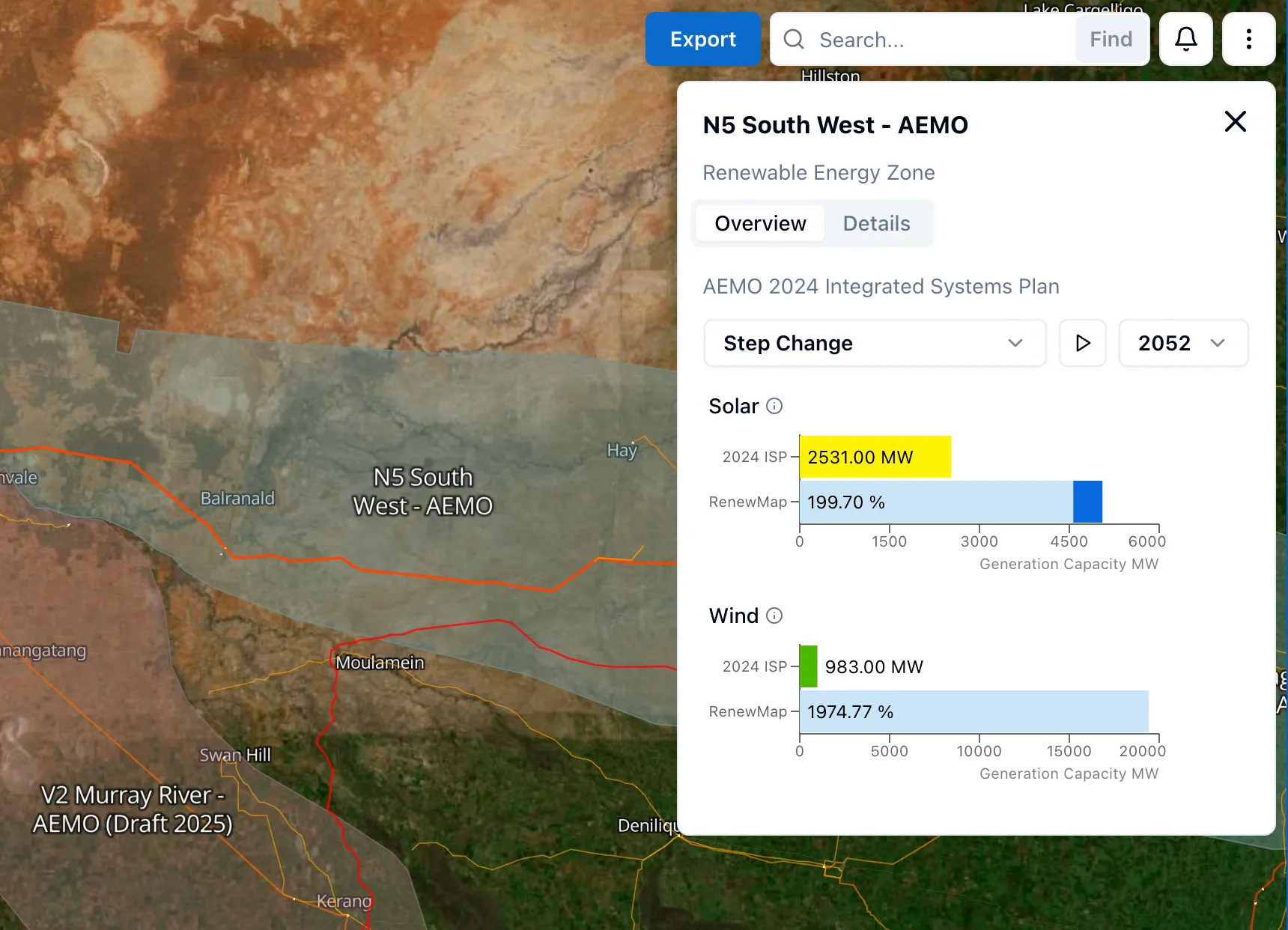The image size is (1288, 930).
Task: Close the N5 South West panel
Action: [1234, 121]
